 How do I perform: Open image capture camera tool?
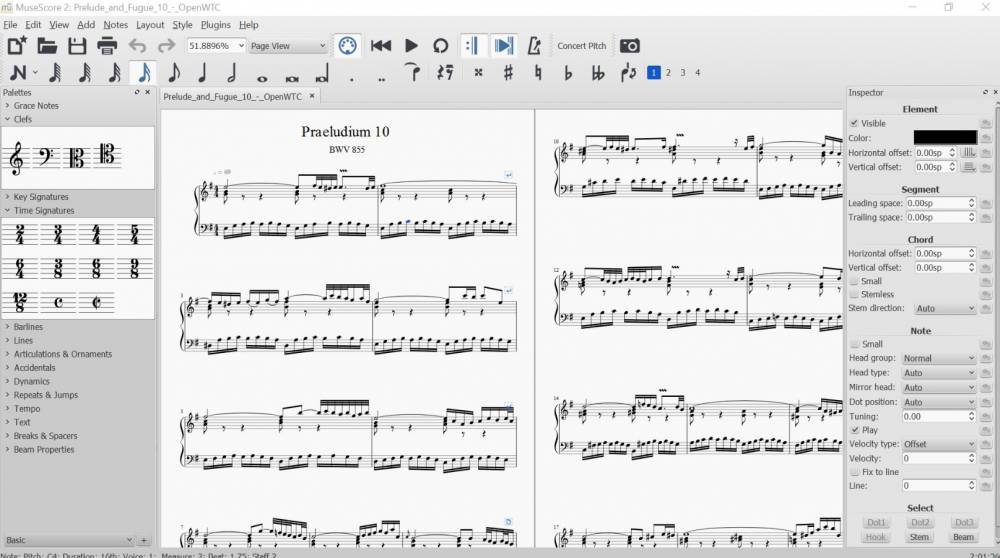point(629,46)
